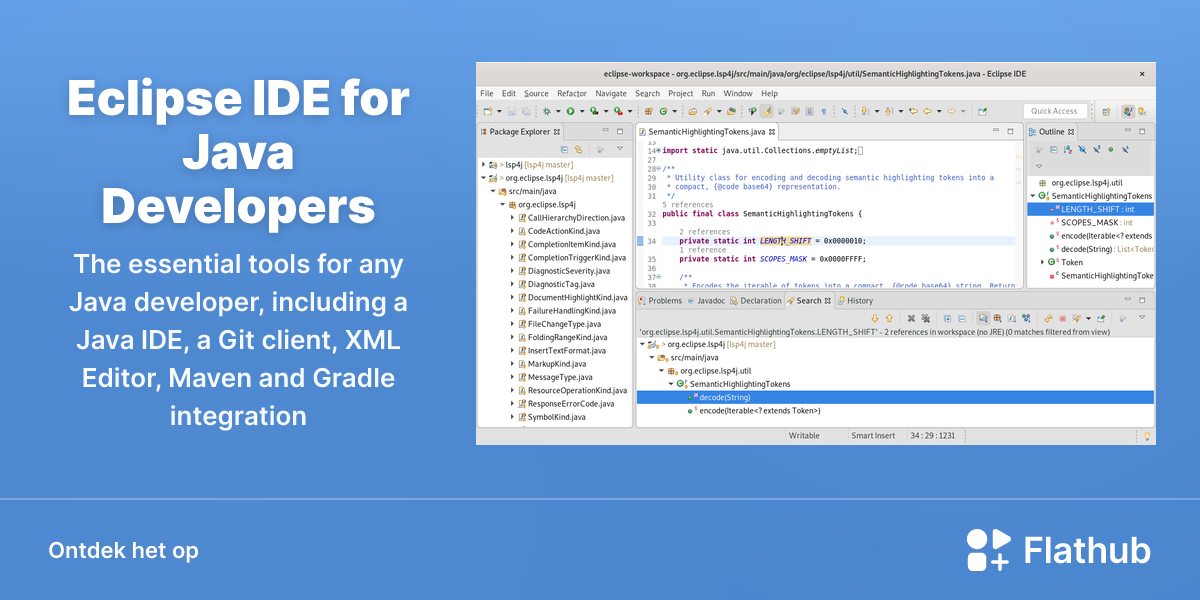1200x600 pixels.
Task: Click Collapse All icon in Search view
Action: pyautogui.click(x=962, y=318)
